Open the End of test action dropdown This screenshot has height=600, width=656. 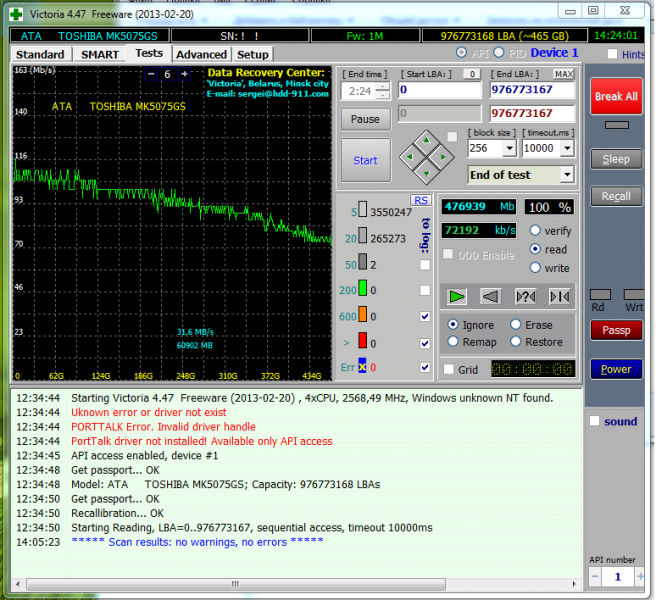(567, 175)
